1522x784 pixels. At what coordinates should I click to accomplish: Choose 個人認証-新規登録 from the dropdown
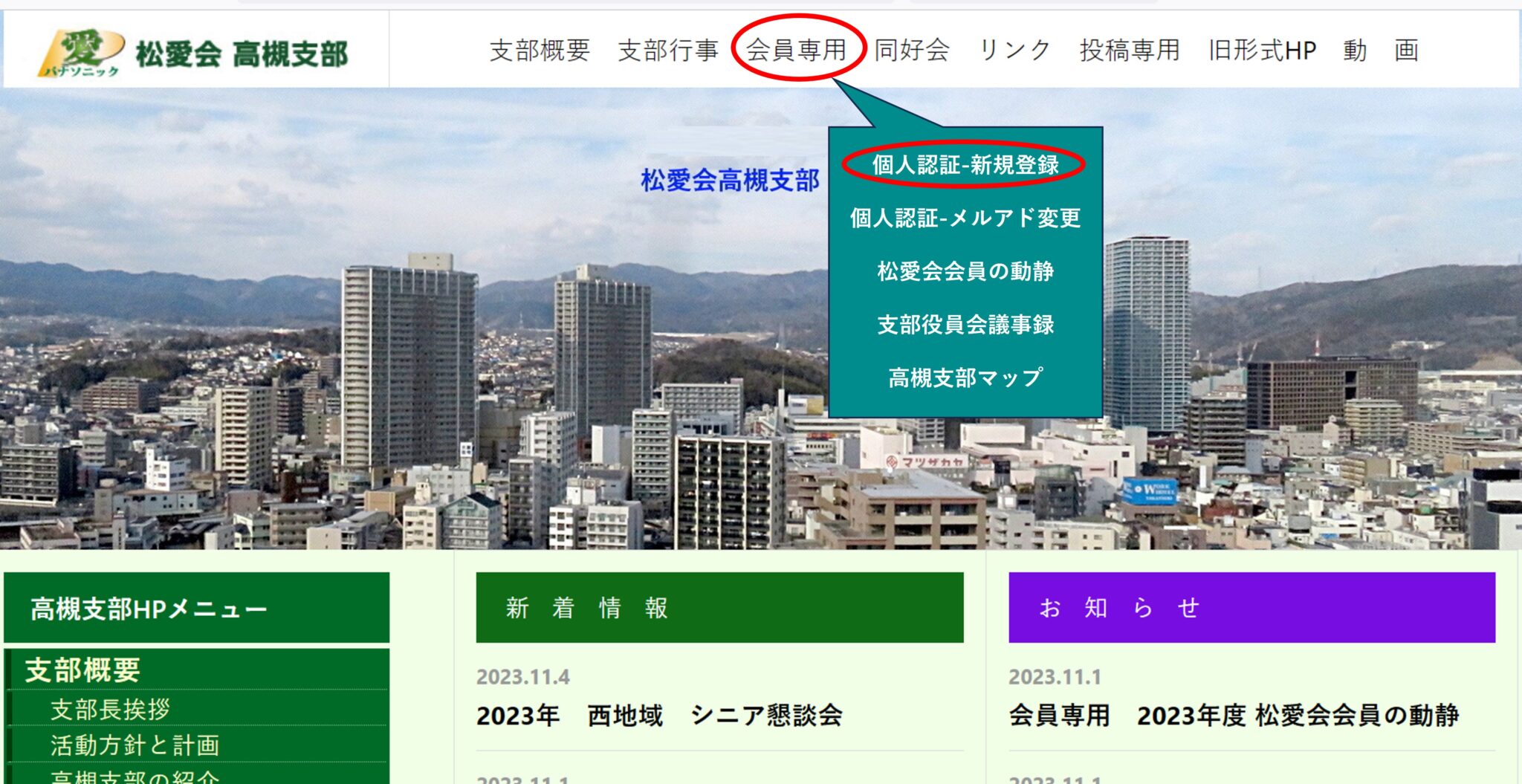[x=965, y=164]
